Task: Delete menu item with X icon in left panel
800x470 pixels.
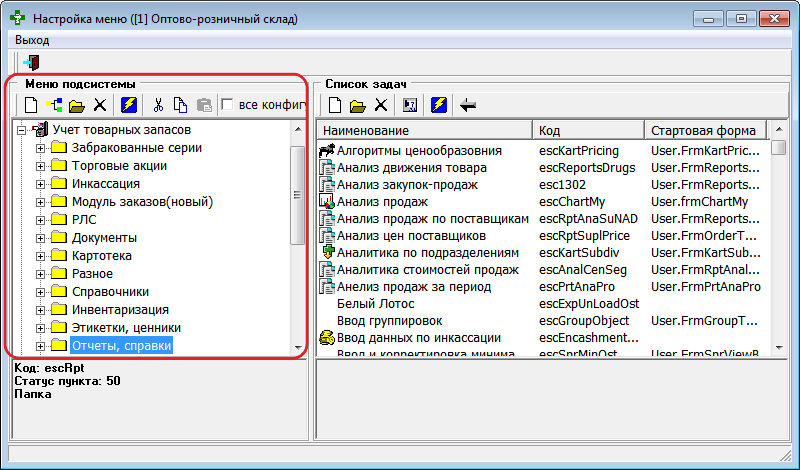Action: (x=100, y=104)
